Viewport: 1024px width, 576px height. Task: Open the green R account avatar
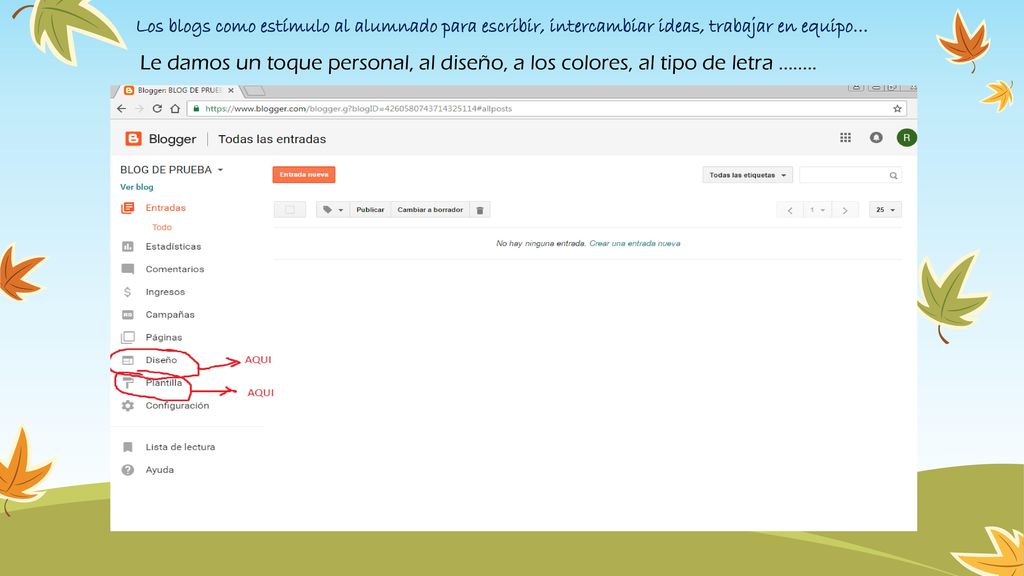(x=906, y=138)
